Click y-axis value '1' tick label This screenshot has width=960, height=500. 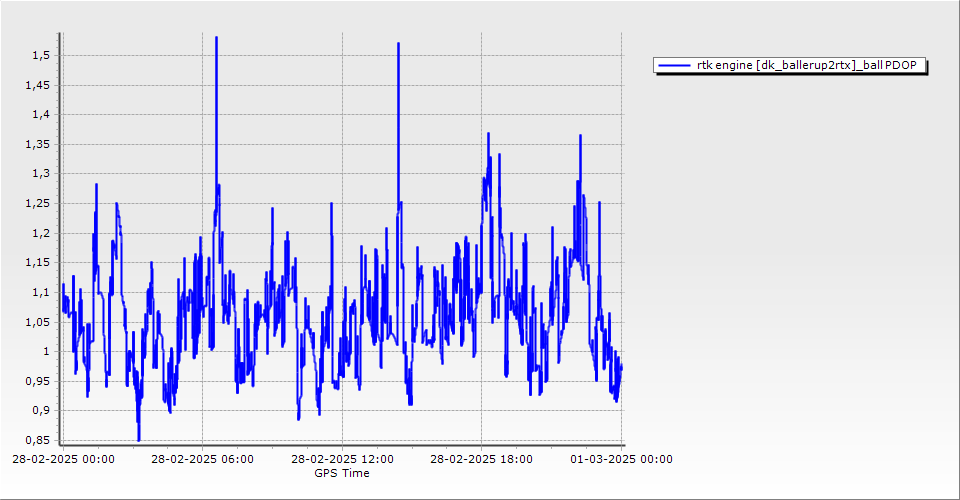click(46, 351)
